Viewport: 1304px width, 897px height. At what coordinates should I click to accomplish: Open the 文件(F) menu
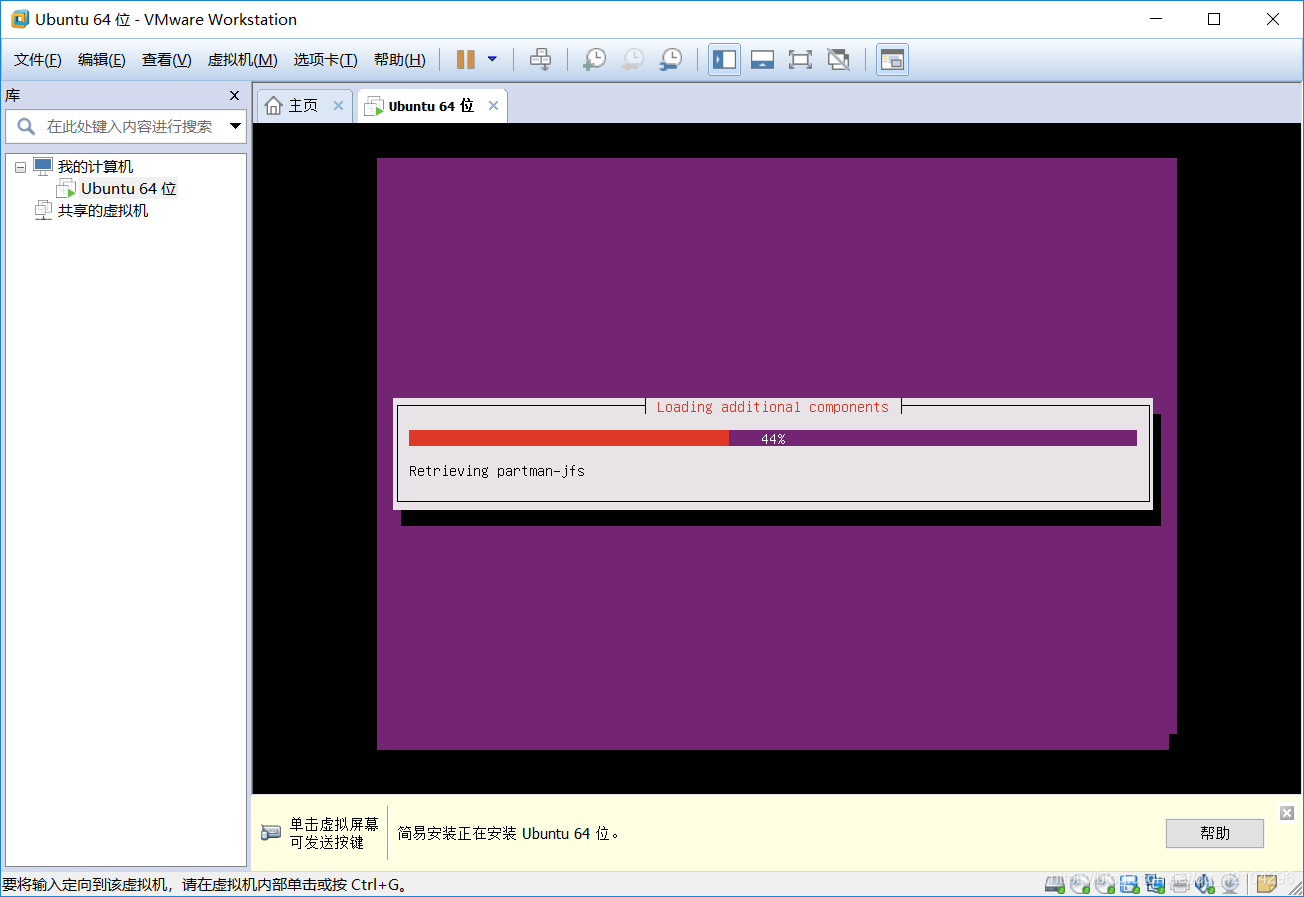(38, 60)
